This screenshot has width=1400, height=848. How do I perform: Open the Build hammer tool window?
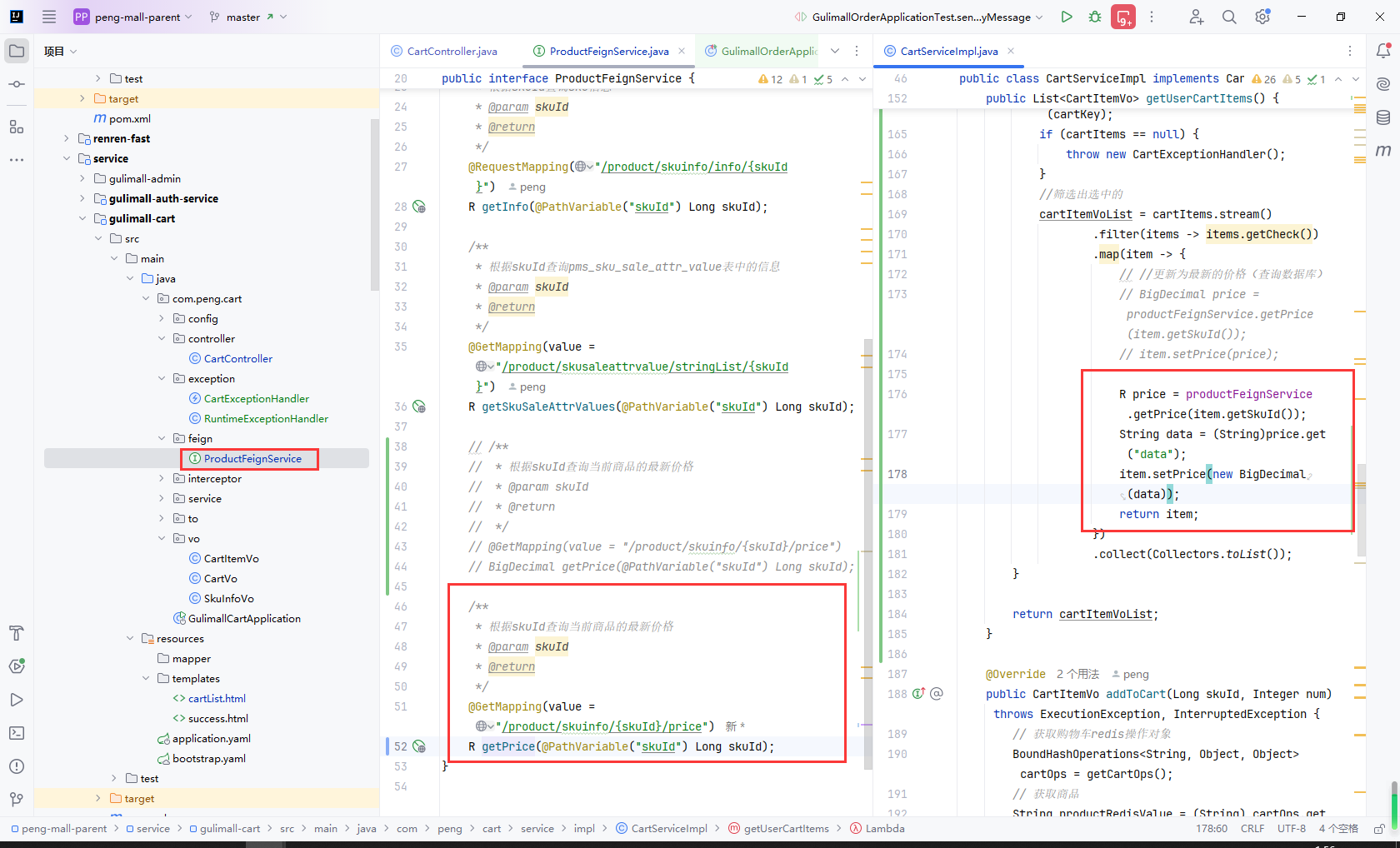(17, 633)
